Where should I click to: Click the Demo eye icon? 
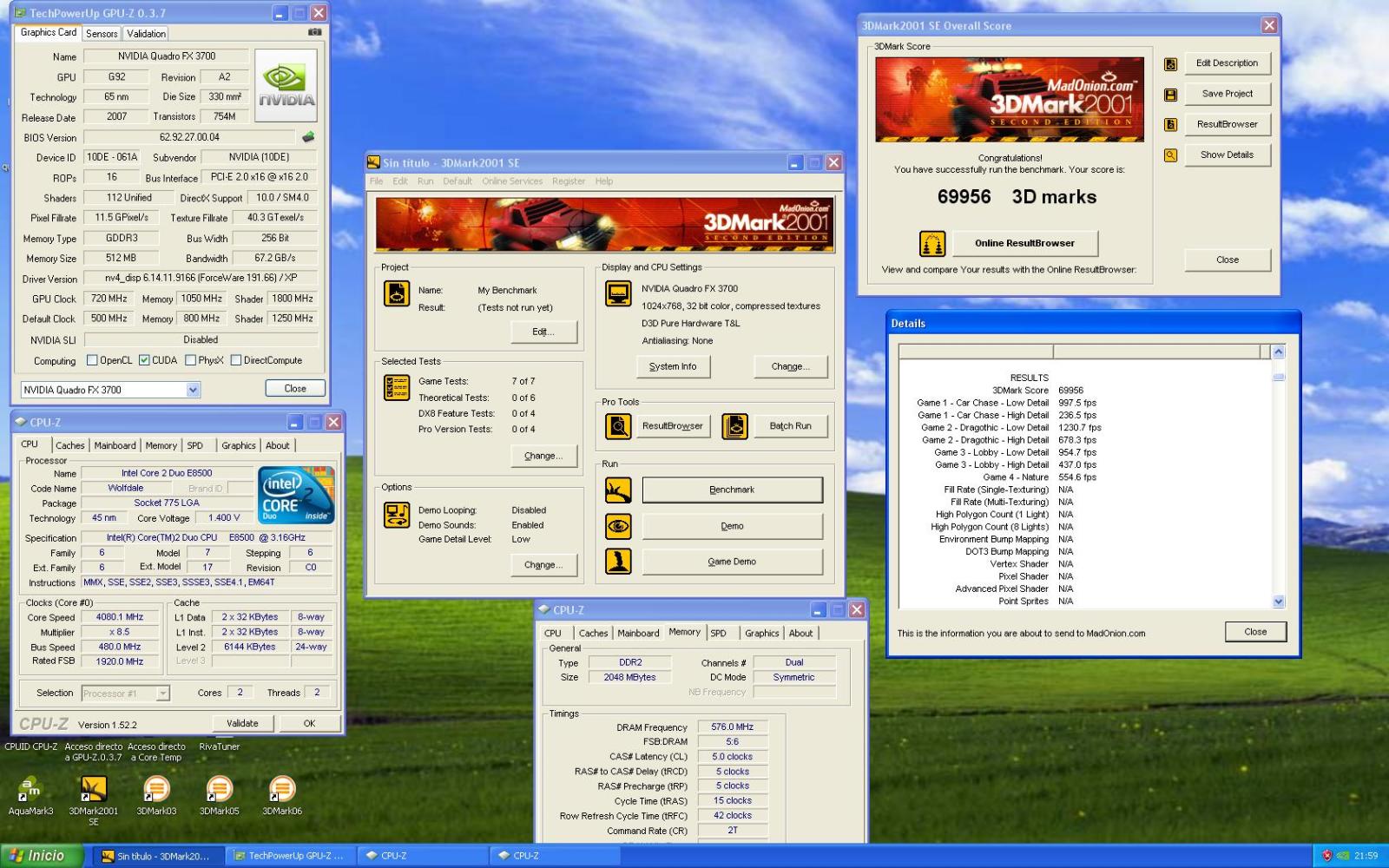tap(618, 526)
